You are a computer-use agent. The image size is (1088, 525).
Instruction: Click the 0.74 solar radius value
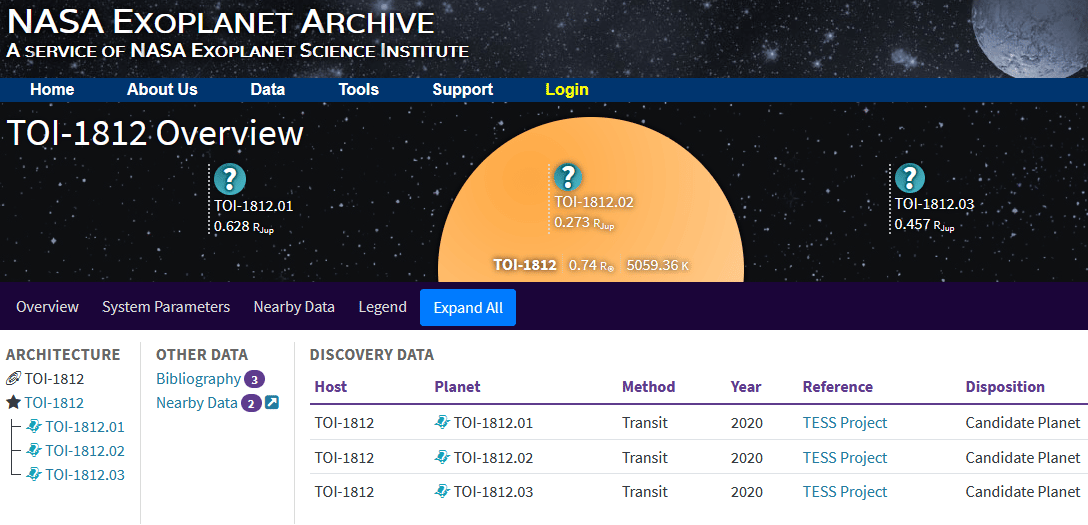pyautogui.click(x=591, y=265)
